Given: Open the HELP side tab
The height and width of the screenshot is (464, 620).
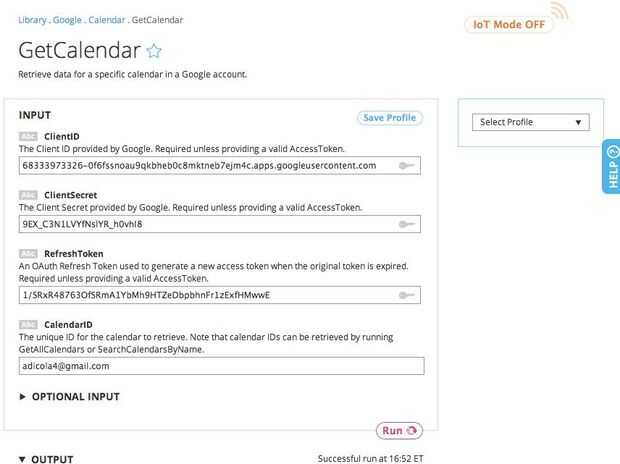Looking at the screenshot, I should 612,166.
